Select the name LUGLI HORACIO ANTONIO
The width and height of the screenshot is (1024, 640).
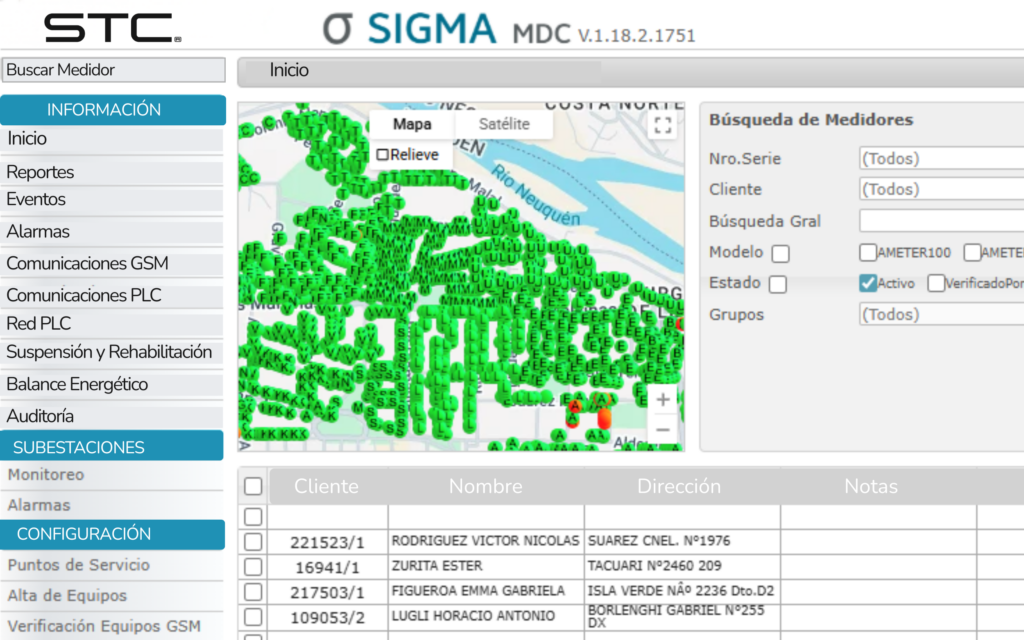(473, 615)
